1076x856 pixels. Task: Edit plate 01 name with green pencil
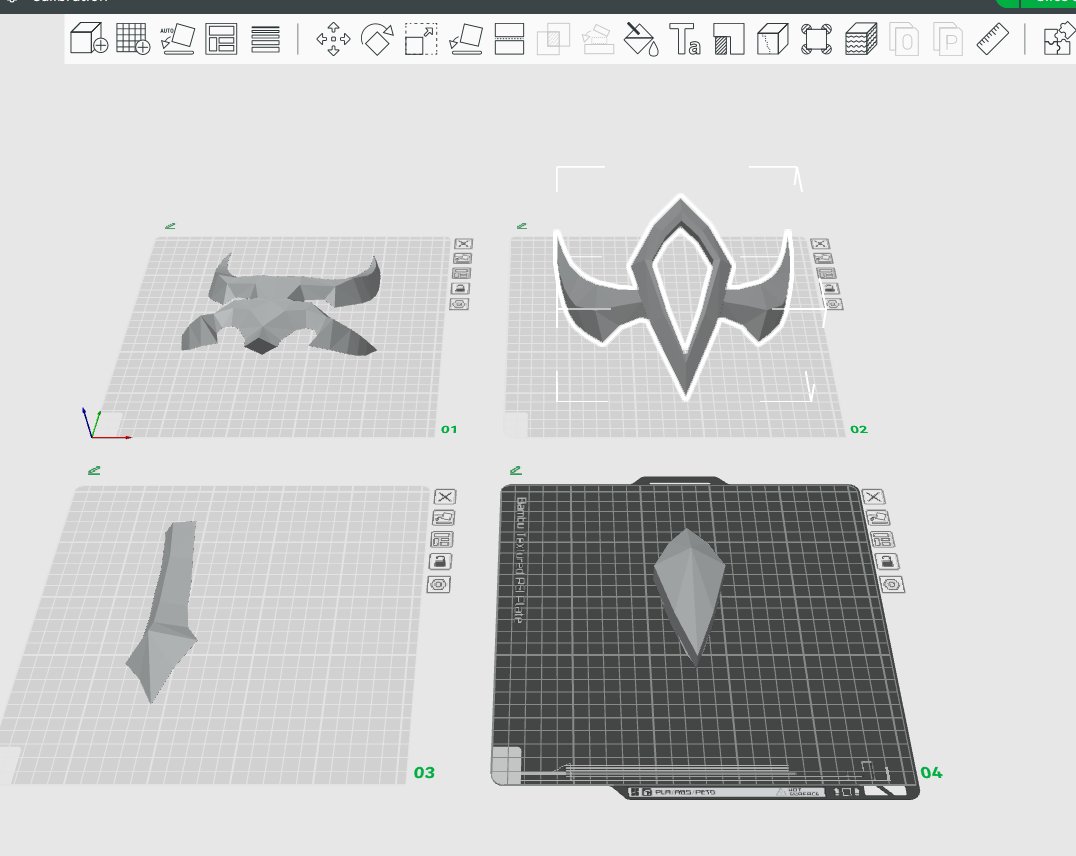(x=170, y=225)
